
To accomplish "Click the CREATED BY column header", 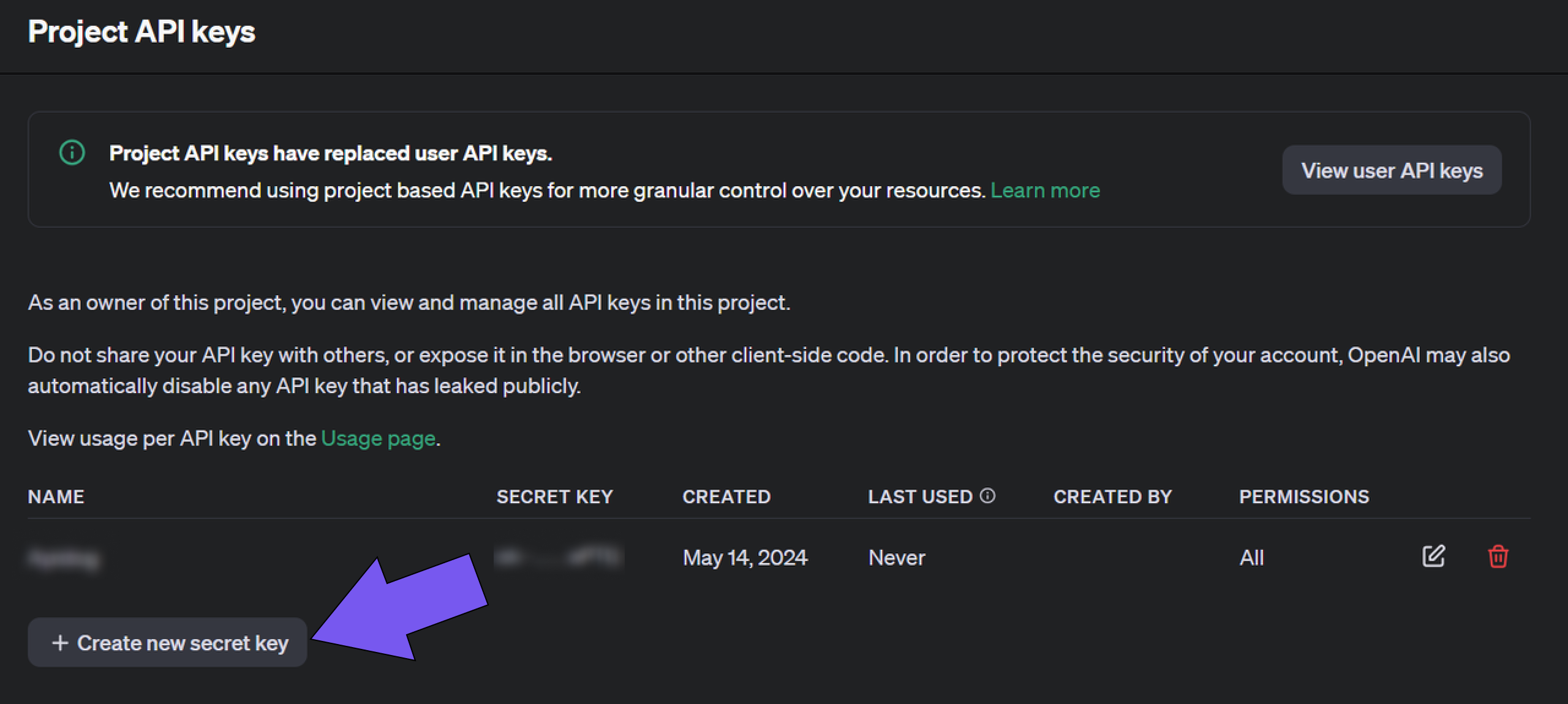I will [x=1112, y=496].
